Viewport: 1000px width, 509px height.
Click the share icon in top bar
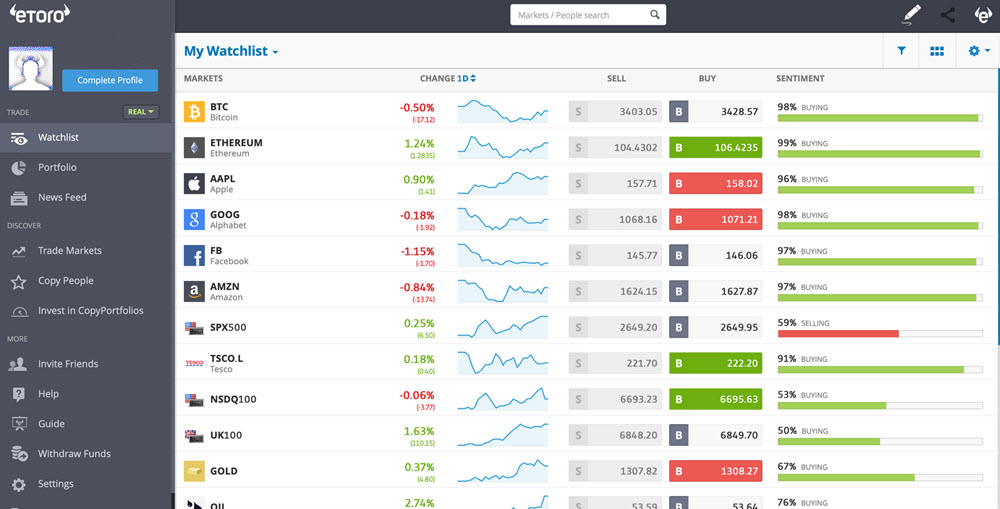(x=948, y=15)
